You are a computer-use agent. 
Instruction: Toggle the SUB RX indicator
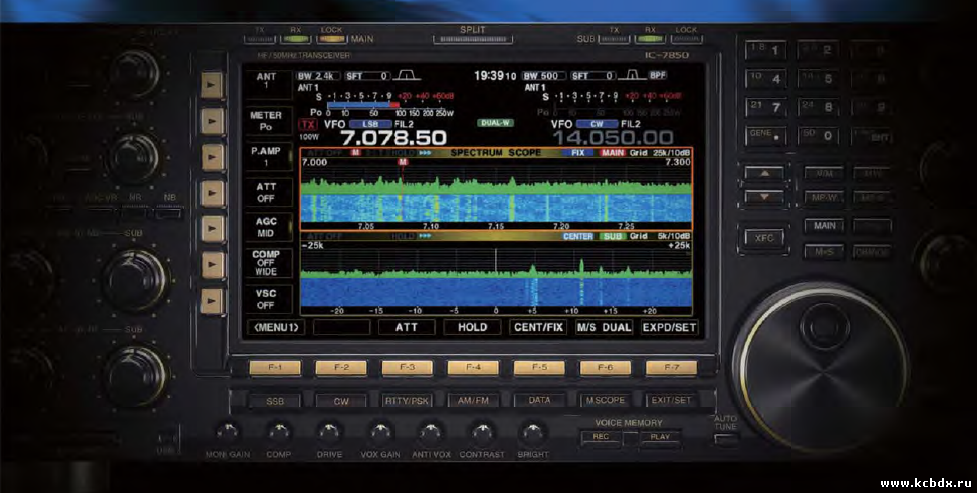650,39
